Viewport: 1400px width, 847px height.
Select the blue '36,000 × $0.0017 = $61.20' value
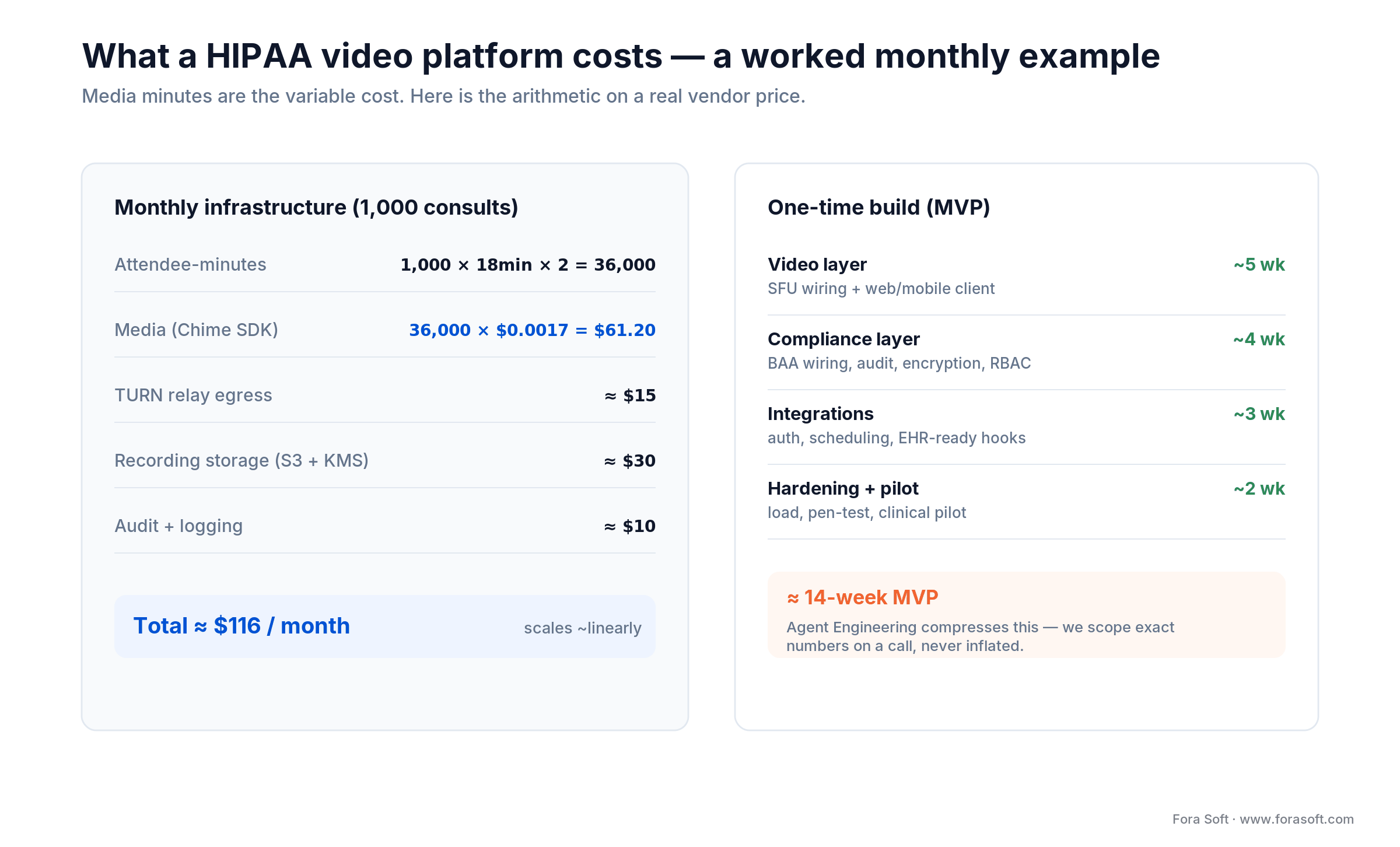(532, 330)
